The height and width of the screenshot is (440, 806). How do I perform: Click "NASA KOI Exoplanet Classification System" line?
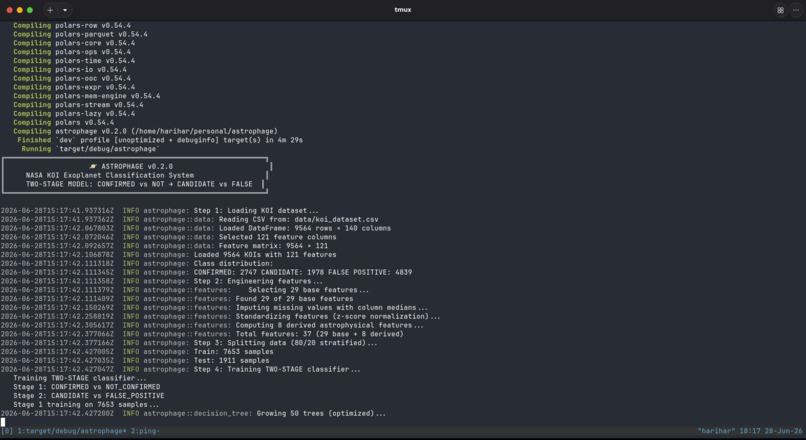coord(110,175)
